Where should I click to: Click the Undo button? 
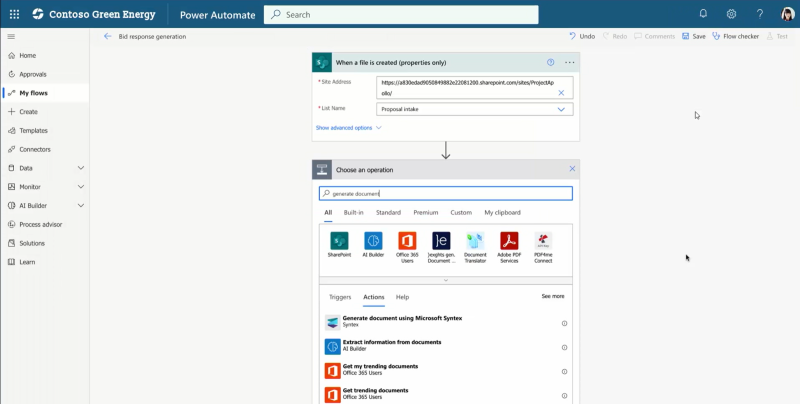[x=582, y=36]
